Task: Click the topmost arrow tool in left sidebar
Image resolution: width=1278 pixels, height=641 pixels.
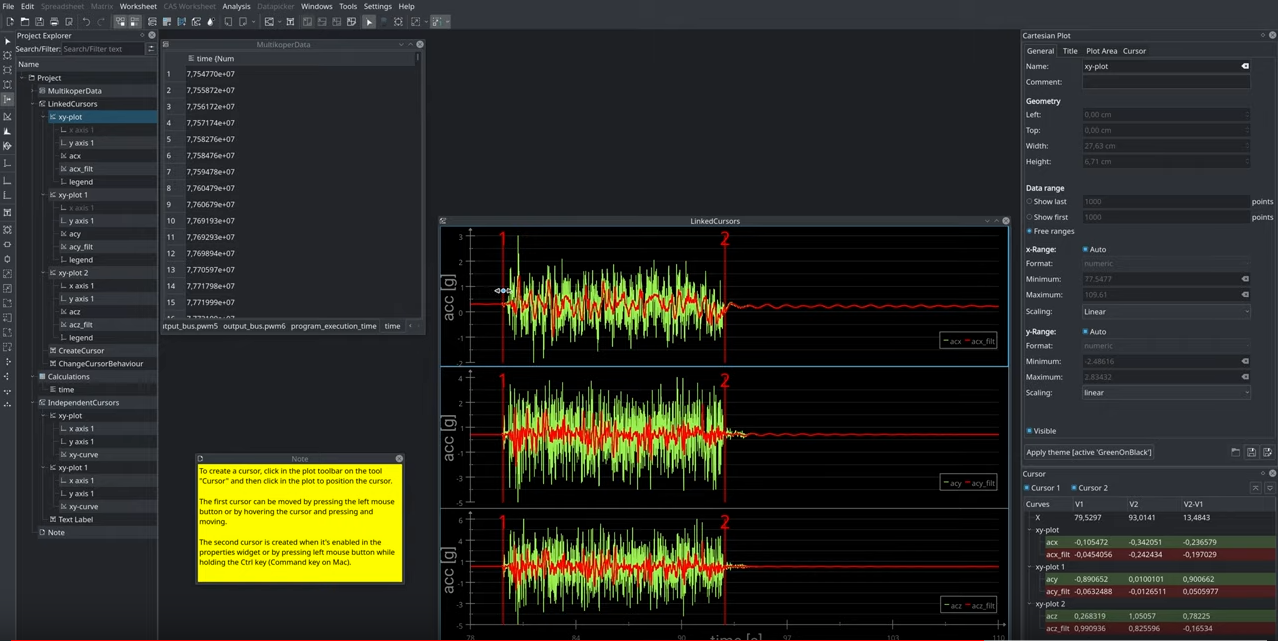Action: coord(7,41)
